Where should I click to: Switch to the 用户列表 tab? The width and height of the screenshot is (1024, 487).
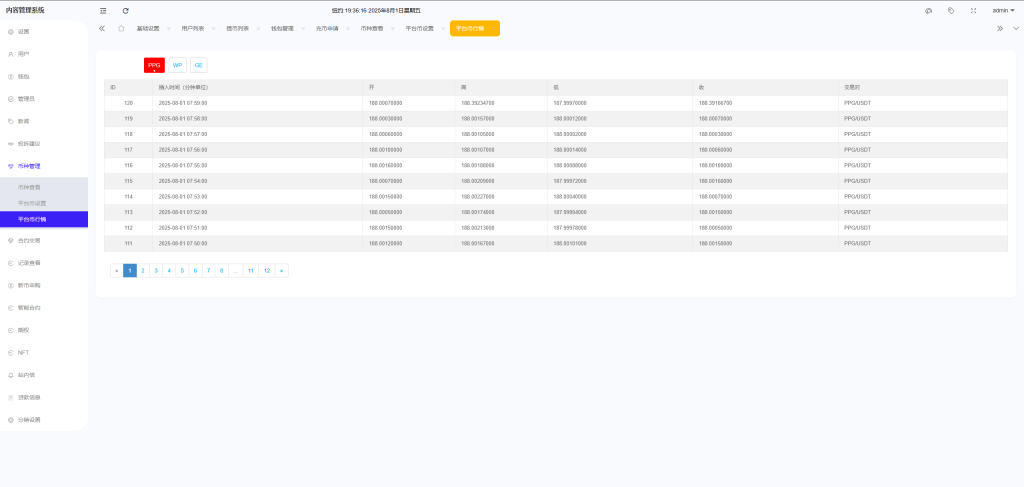click(x=193, y=28)
